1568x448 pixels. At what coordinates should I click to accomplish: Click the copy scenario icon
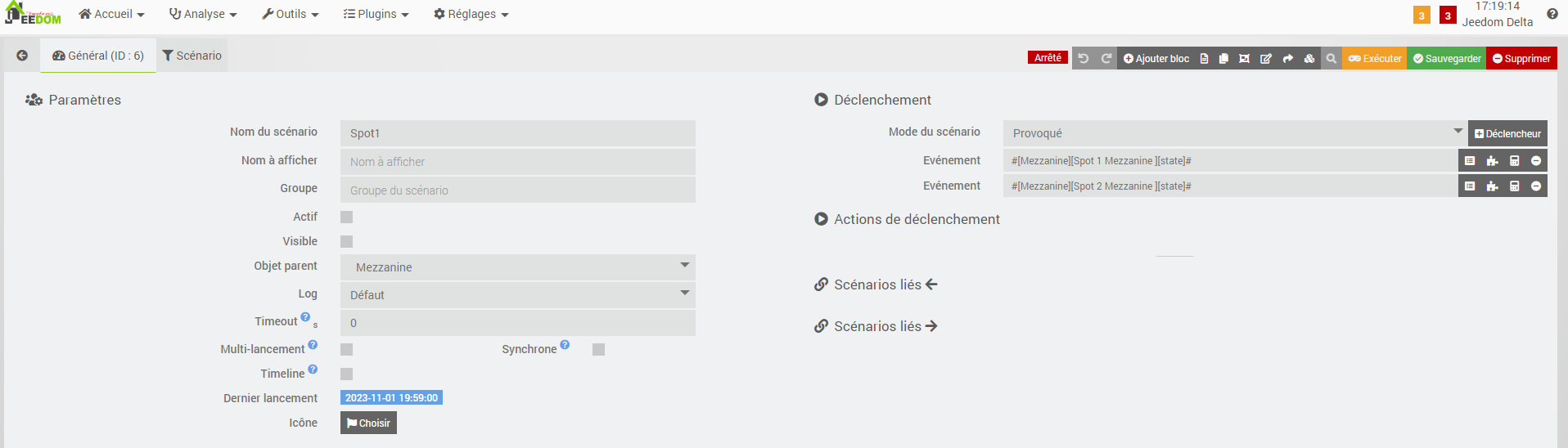[1223, 58]
